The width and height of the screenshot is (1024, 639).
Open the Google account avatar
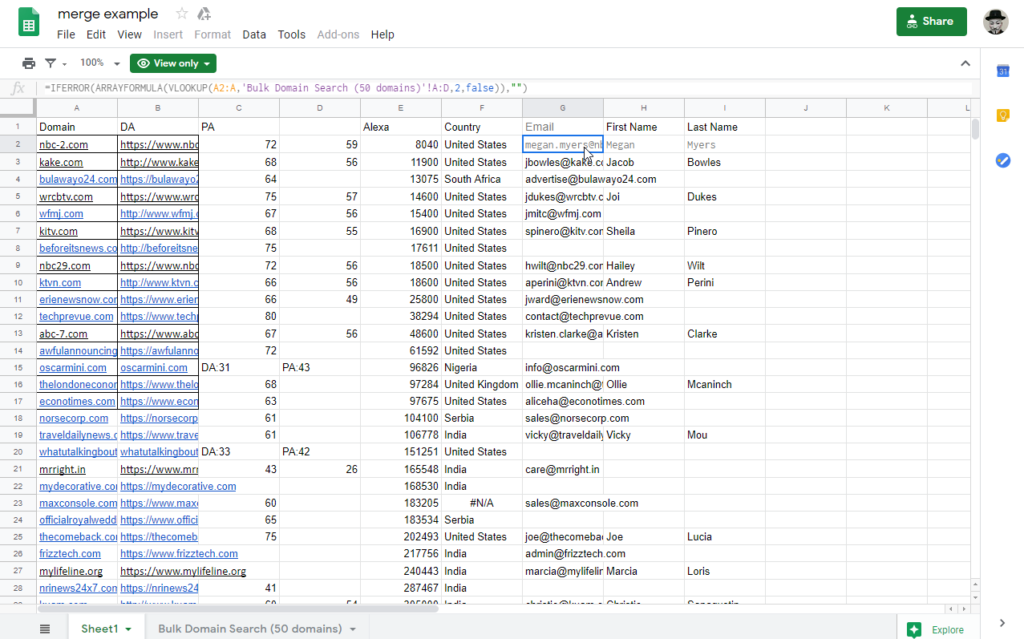point(996,21)
